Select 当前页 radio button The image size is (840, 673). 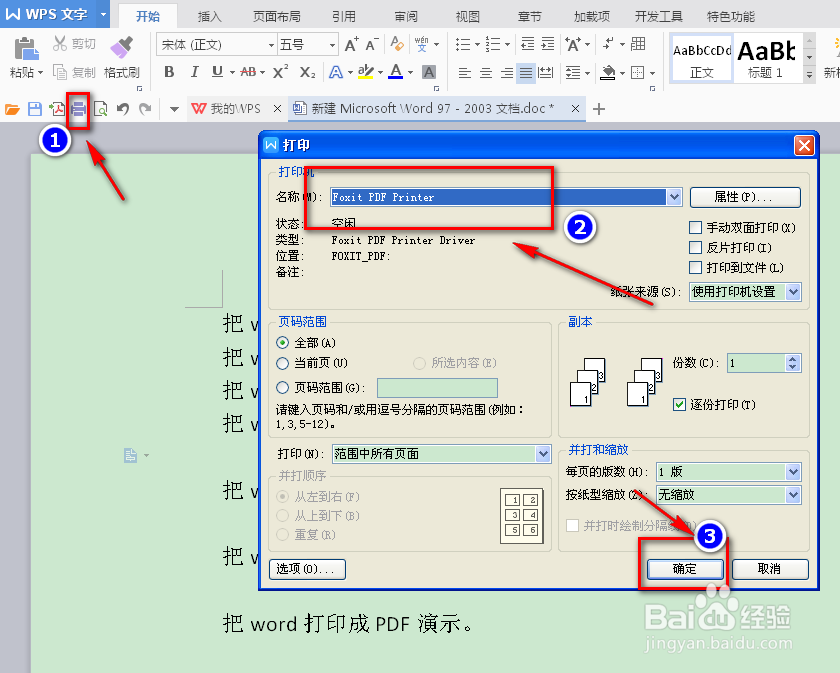pyautogui.click(x=282, y=363)
